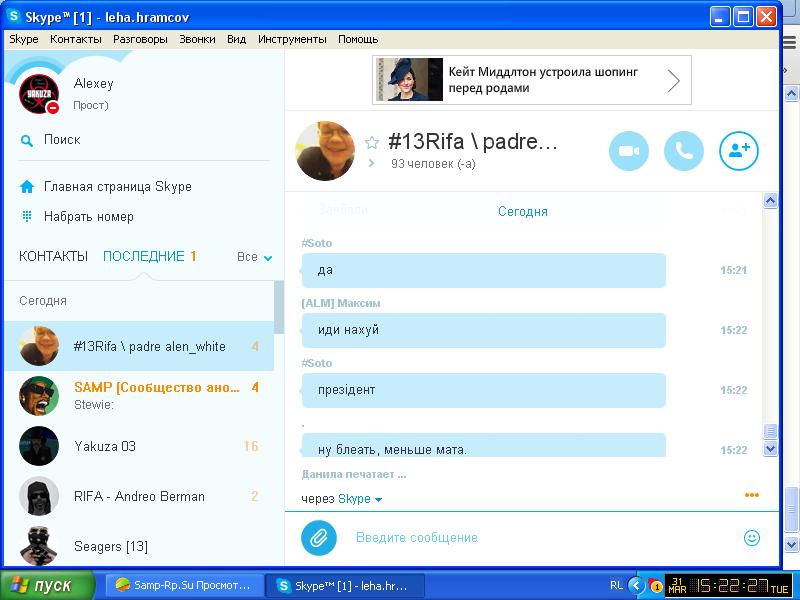Screen dimensions: 800x600
Task: Open the Кейт Миддлтон ad banner
Action: (x=532, y=80)
